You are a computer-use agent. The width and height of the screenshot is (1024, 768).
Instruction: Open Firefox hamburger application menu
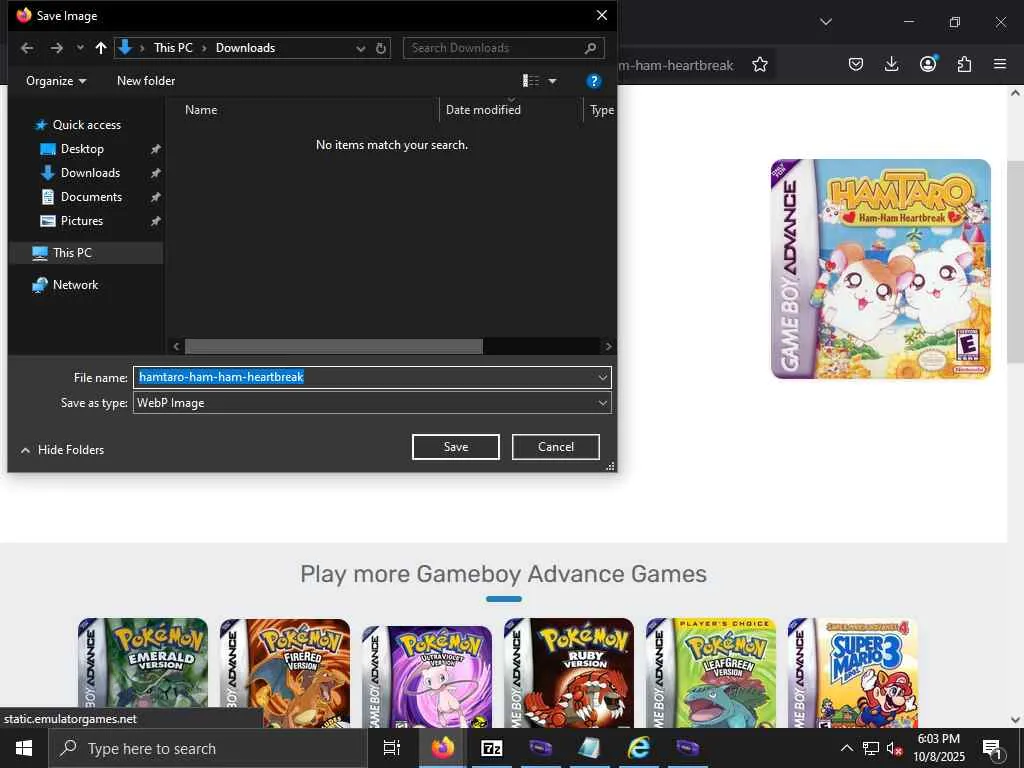(x=1000, y=64)
